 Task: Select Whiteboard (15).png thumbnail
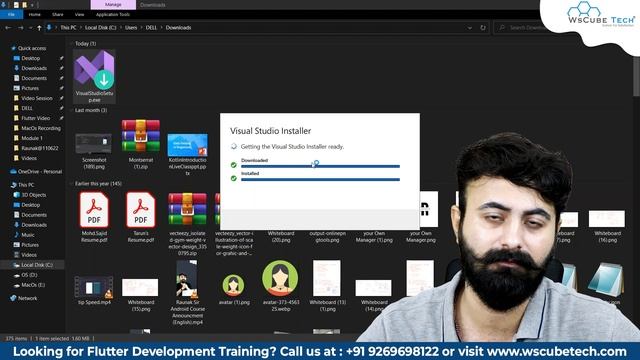(140, 287)
